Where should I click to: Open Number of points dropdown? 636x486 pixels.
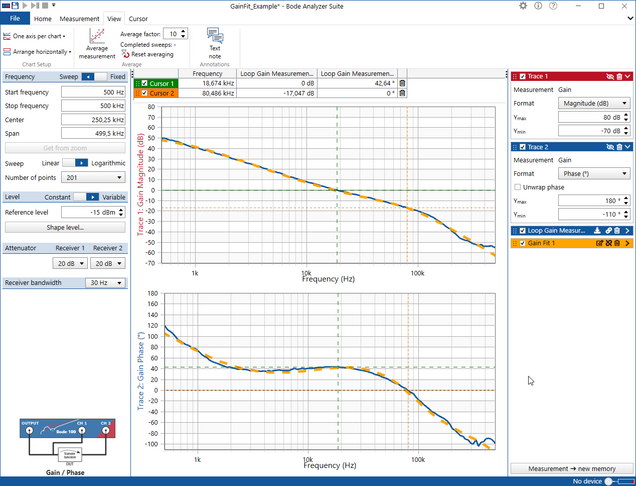coord(93,177)
